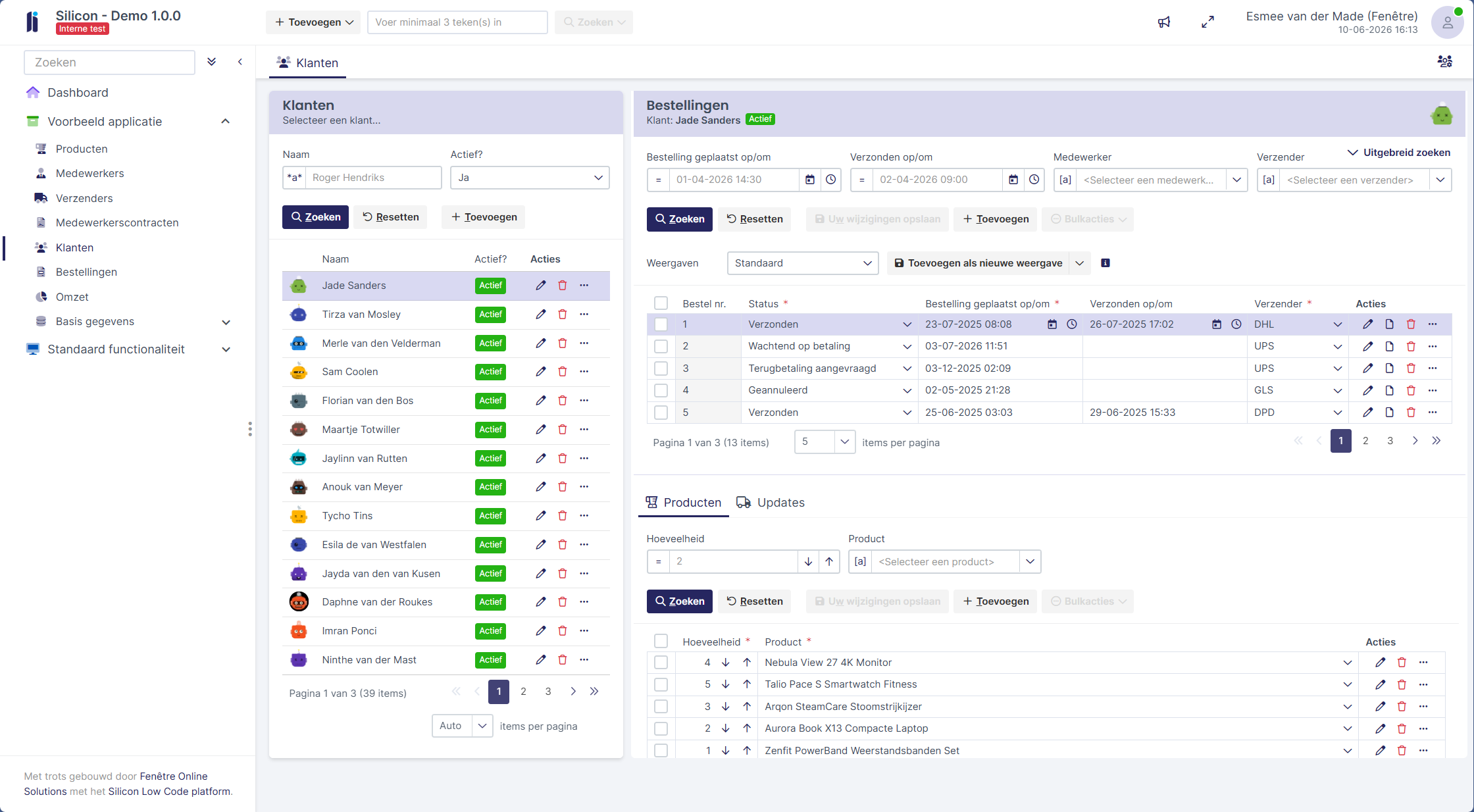Screen dimensions: 1474x812
Task: Expand the Weergaven Standaard dropdown
Action: [x=803, y=263]
